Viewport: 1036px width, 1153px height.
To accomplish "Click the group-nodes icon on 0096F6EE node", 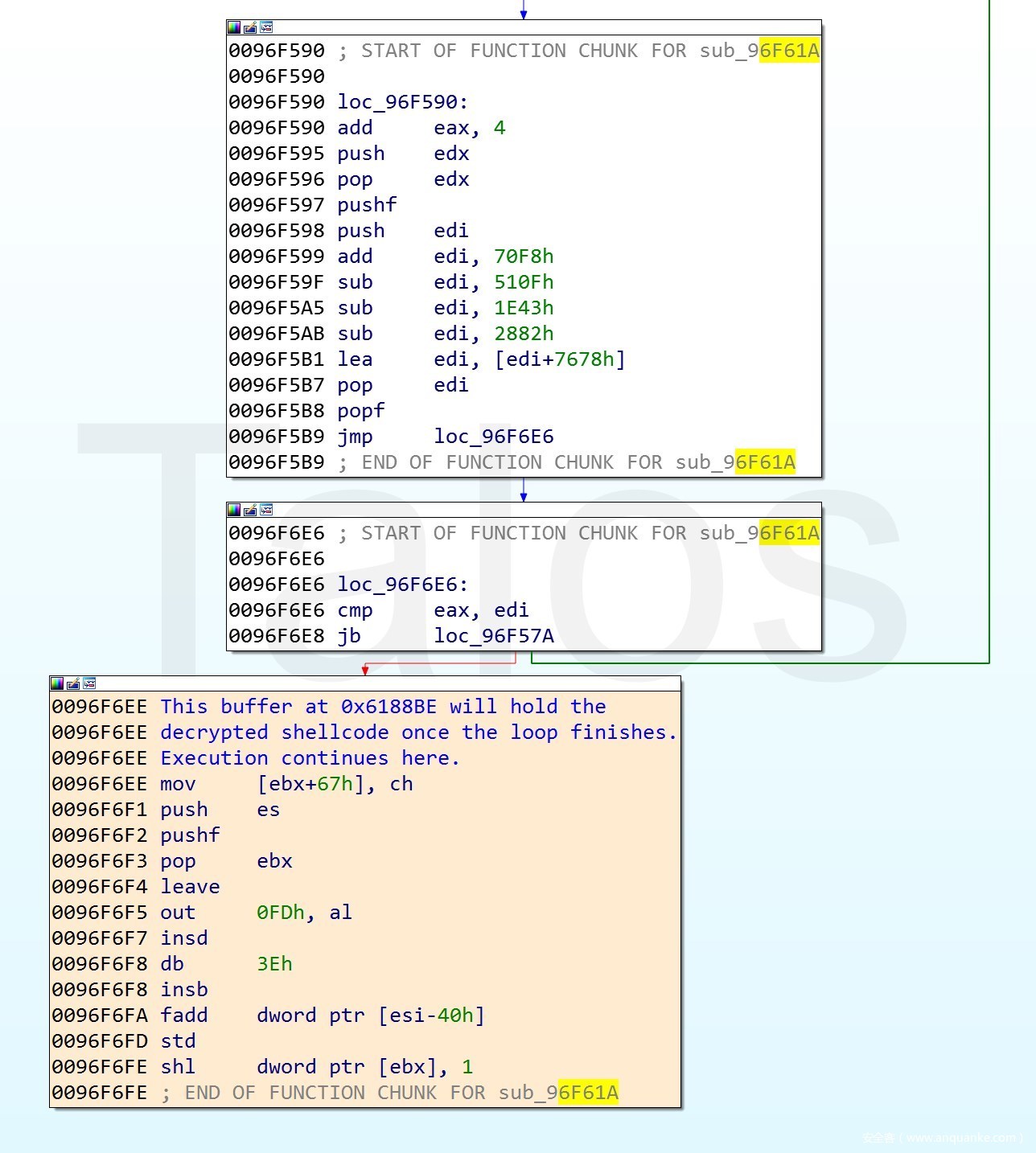I will tap(89, 683).
